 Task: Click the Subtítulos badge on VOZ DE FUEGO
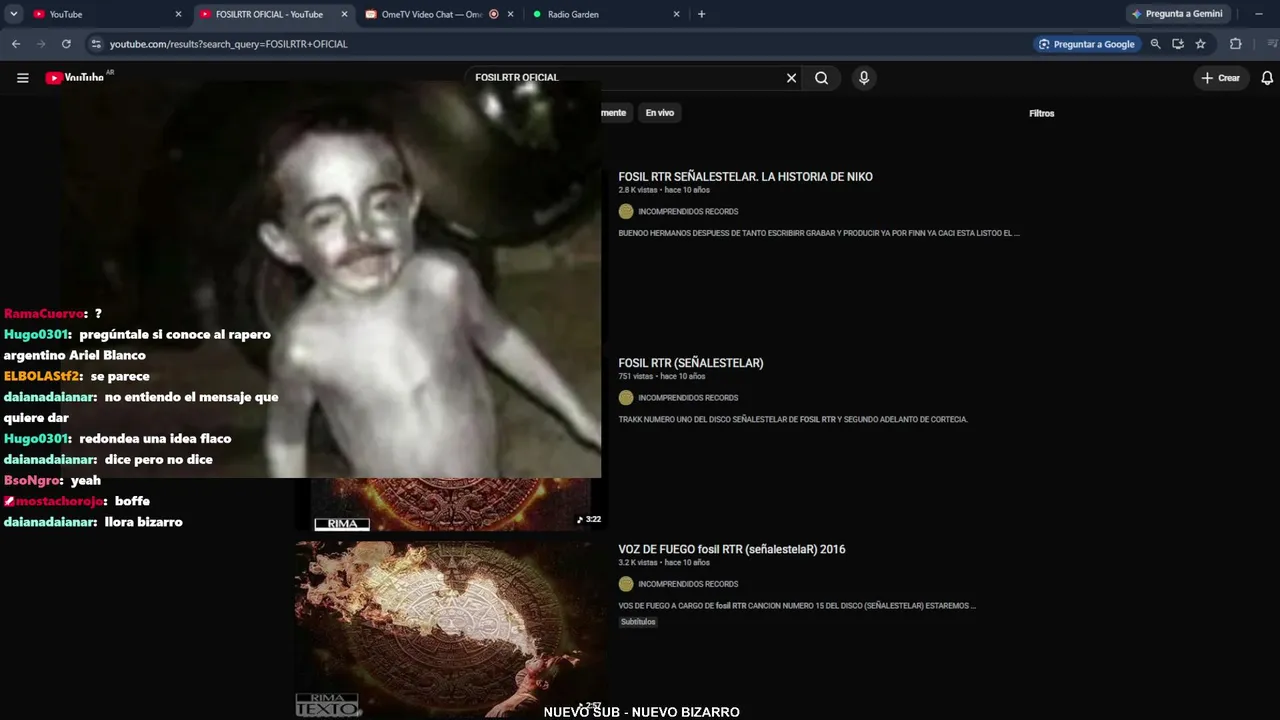638,622
